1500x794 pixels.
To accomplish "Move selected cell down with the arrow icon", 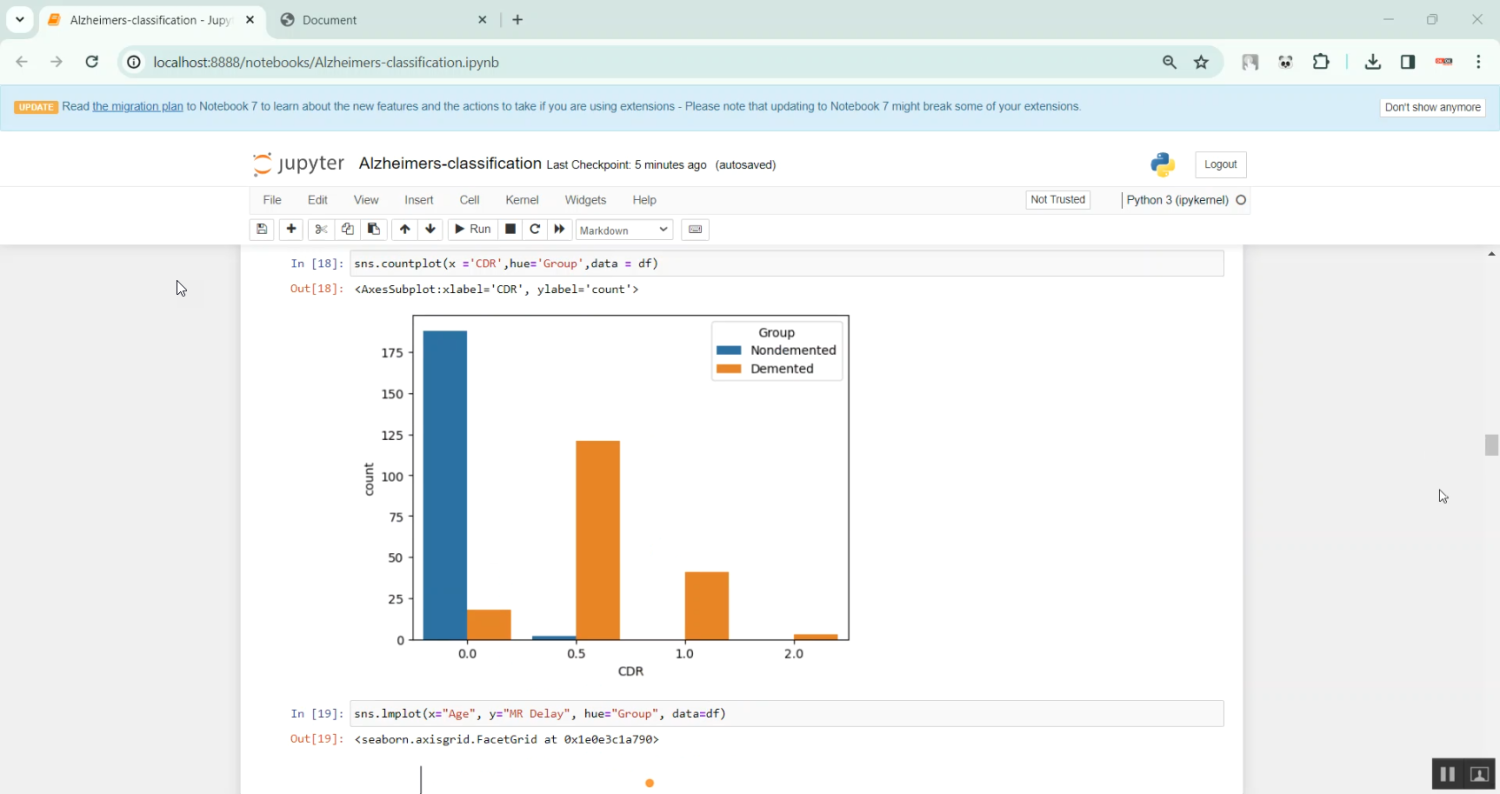I will [x=430, y=229].
